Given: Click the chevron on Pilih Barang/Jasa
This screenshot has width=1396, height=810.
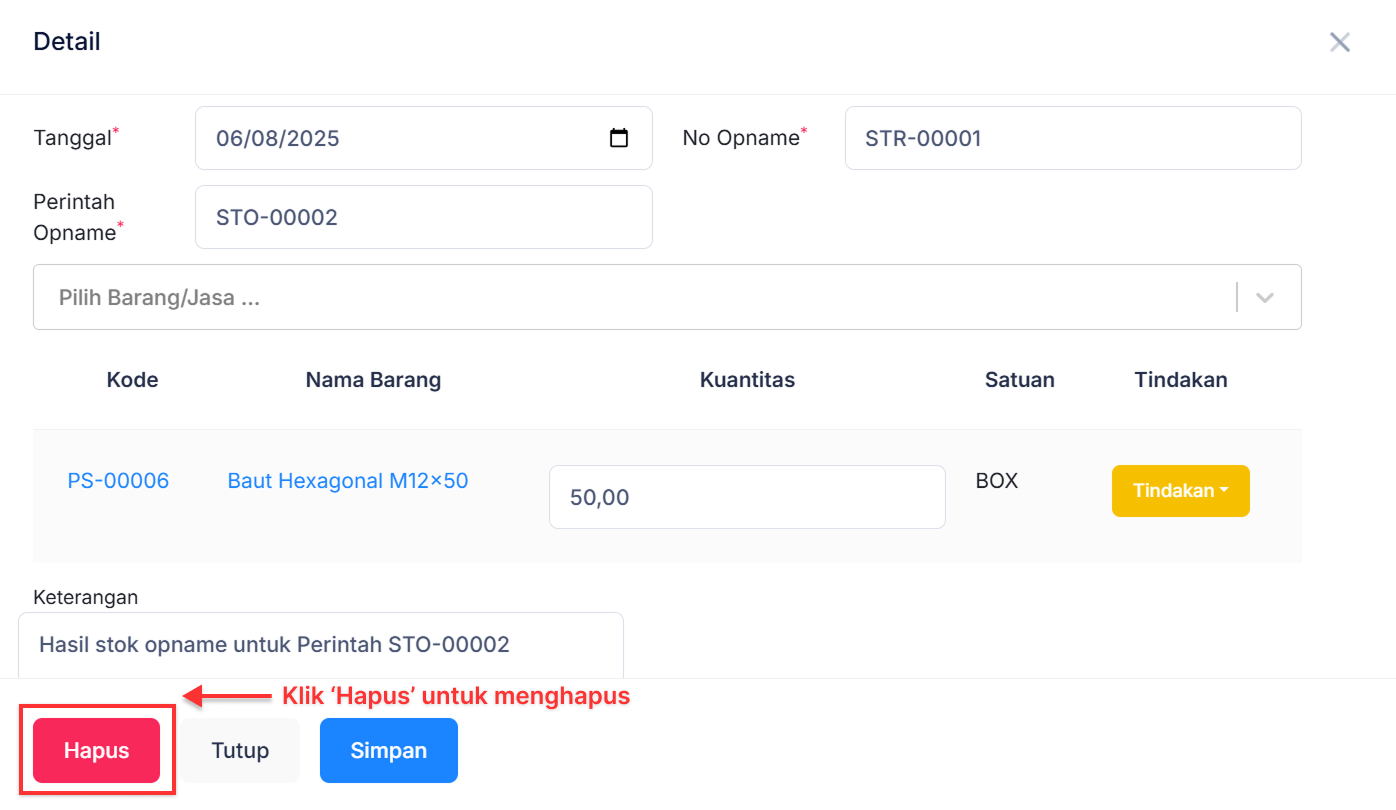Looking at the screenshot, I should 1264,297.
